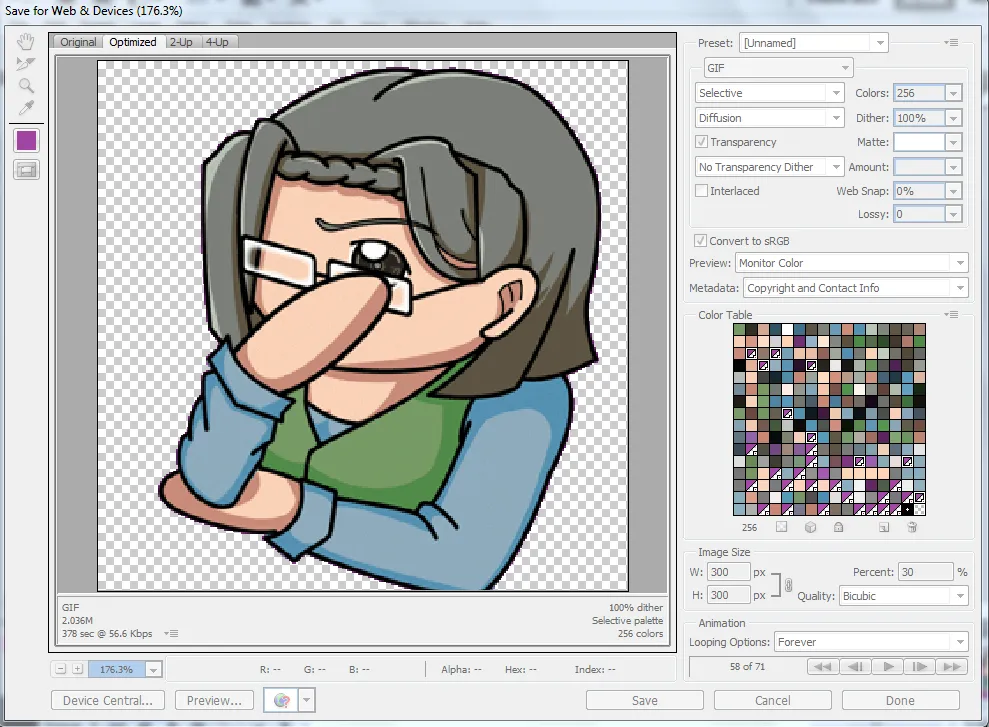Image resolution: width=989 pixels, height=727 pixels.
Task: Go to next animation frame
Action: tap(920, 666)
